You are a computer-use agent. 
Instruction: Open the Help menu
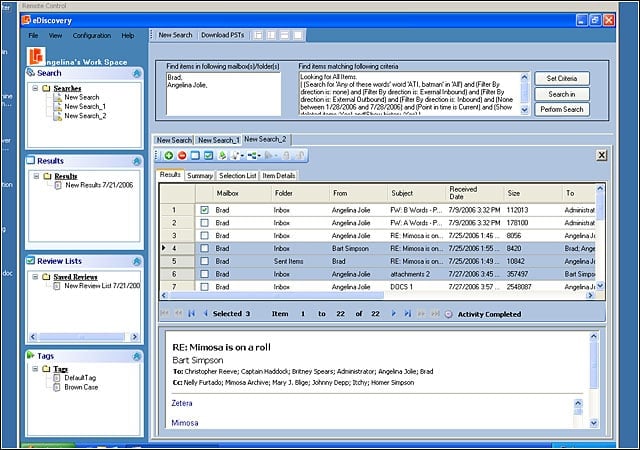click(x=128, y=36)
